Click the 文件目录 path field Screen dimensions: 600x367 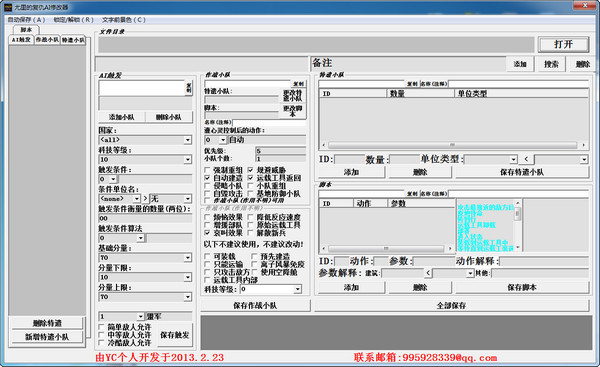tap(316, 45)
